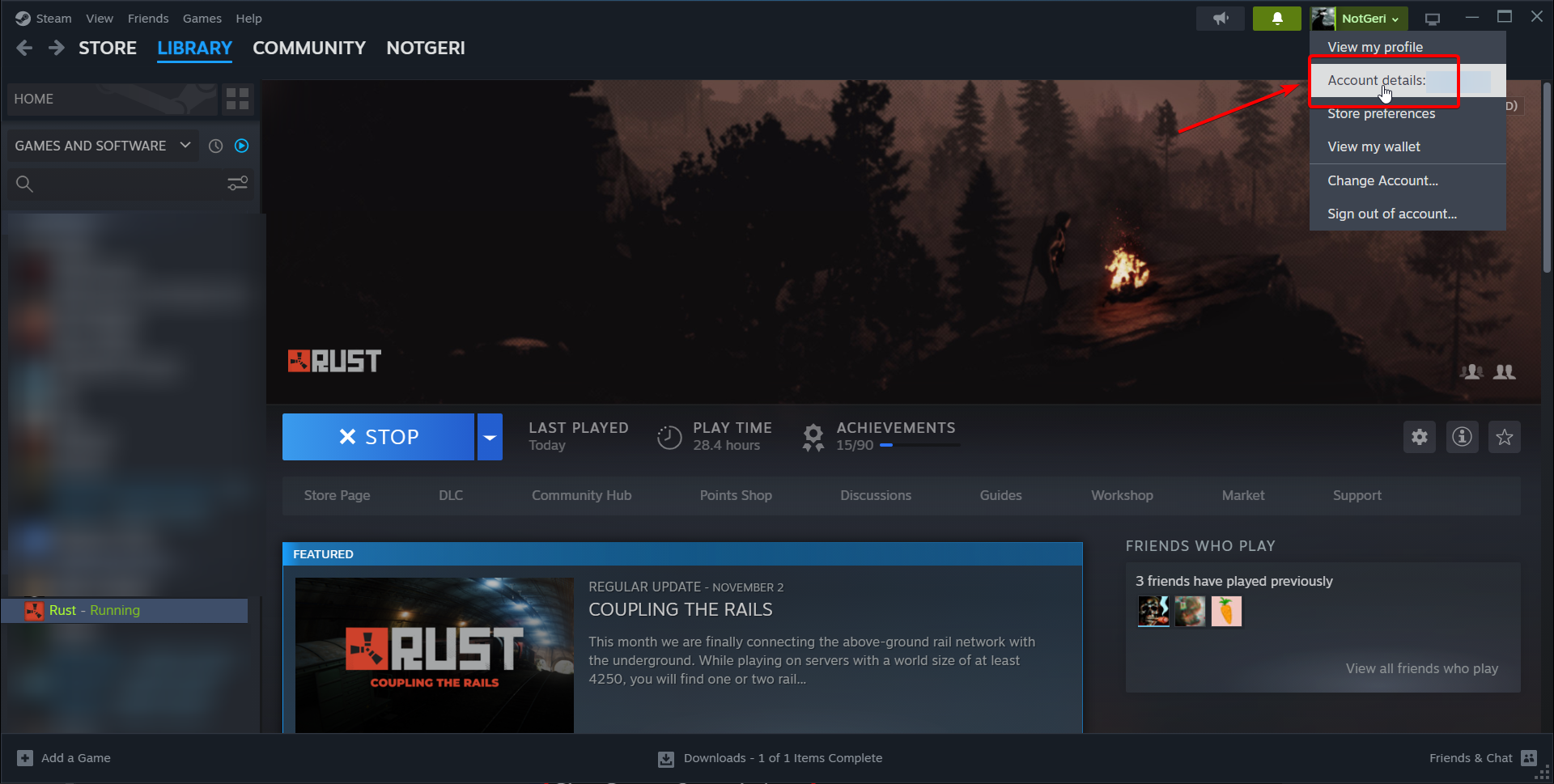
Task: Open library grid view next to HOME
Action: [237, 99]
